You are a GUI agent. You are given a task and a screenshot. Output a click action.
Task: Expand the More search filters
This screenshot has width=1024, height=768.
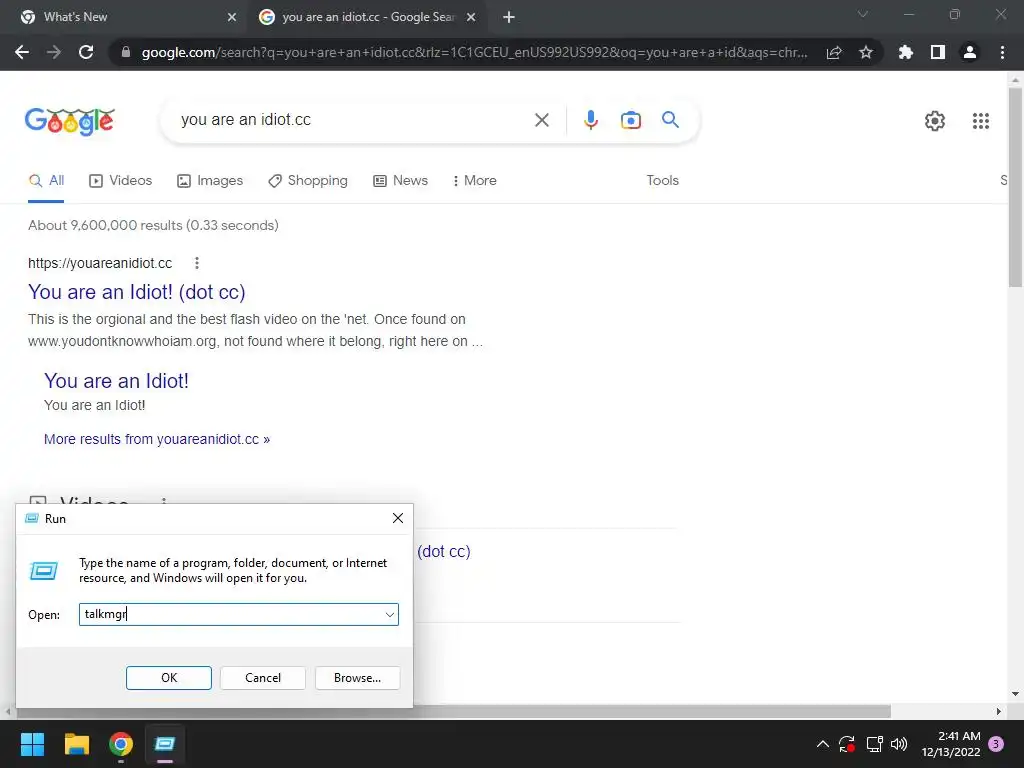[x=474, y=181]
